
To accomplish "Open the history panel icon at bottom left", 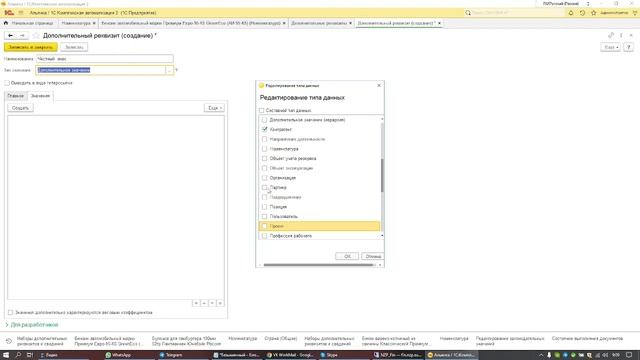I will tap(9, 341).
